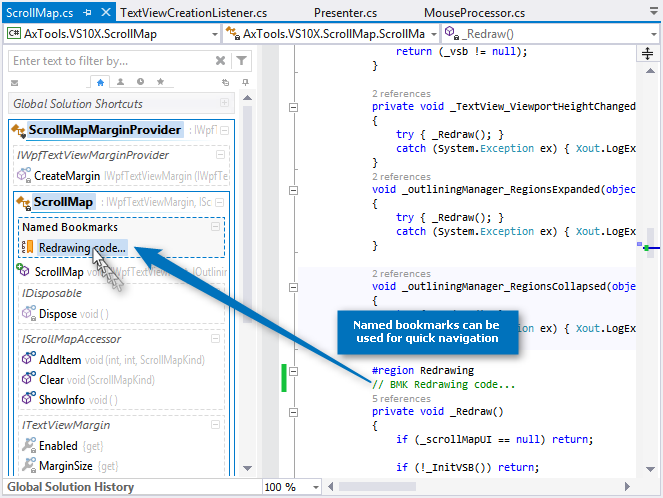Collapse IScrollMapAccessor group
Image resolution: width=663 pixels, height=498 pixels.
click(x=215, y=339)
